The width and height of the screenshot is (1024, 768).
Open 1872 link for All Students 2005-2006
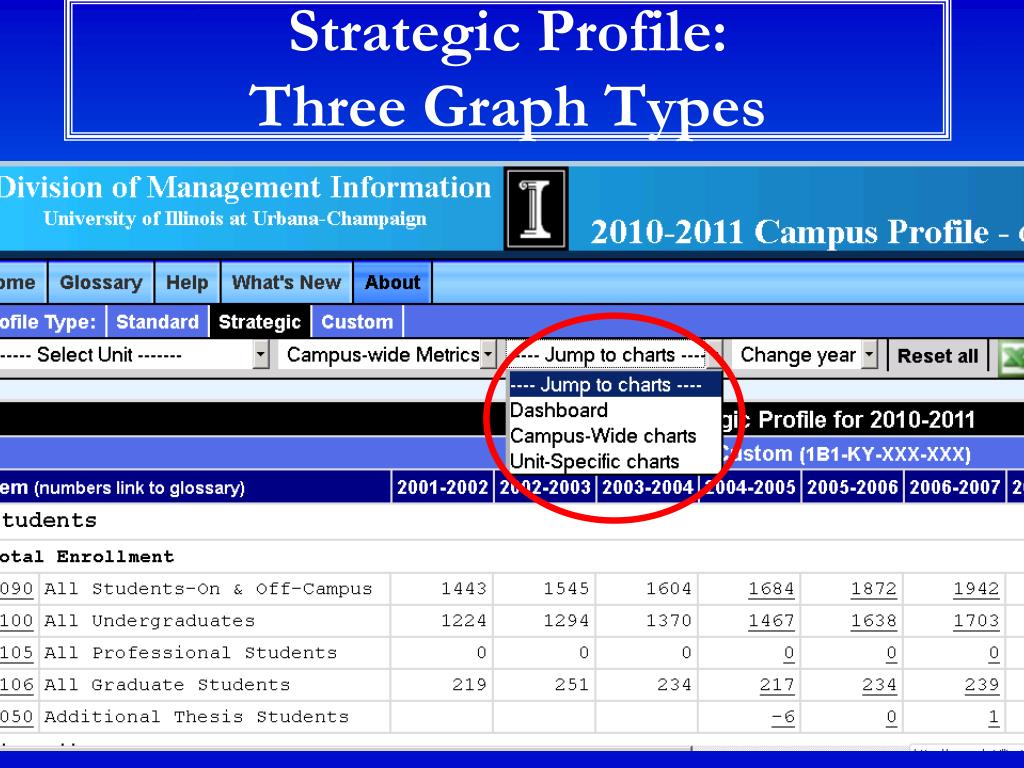874,589
